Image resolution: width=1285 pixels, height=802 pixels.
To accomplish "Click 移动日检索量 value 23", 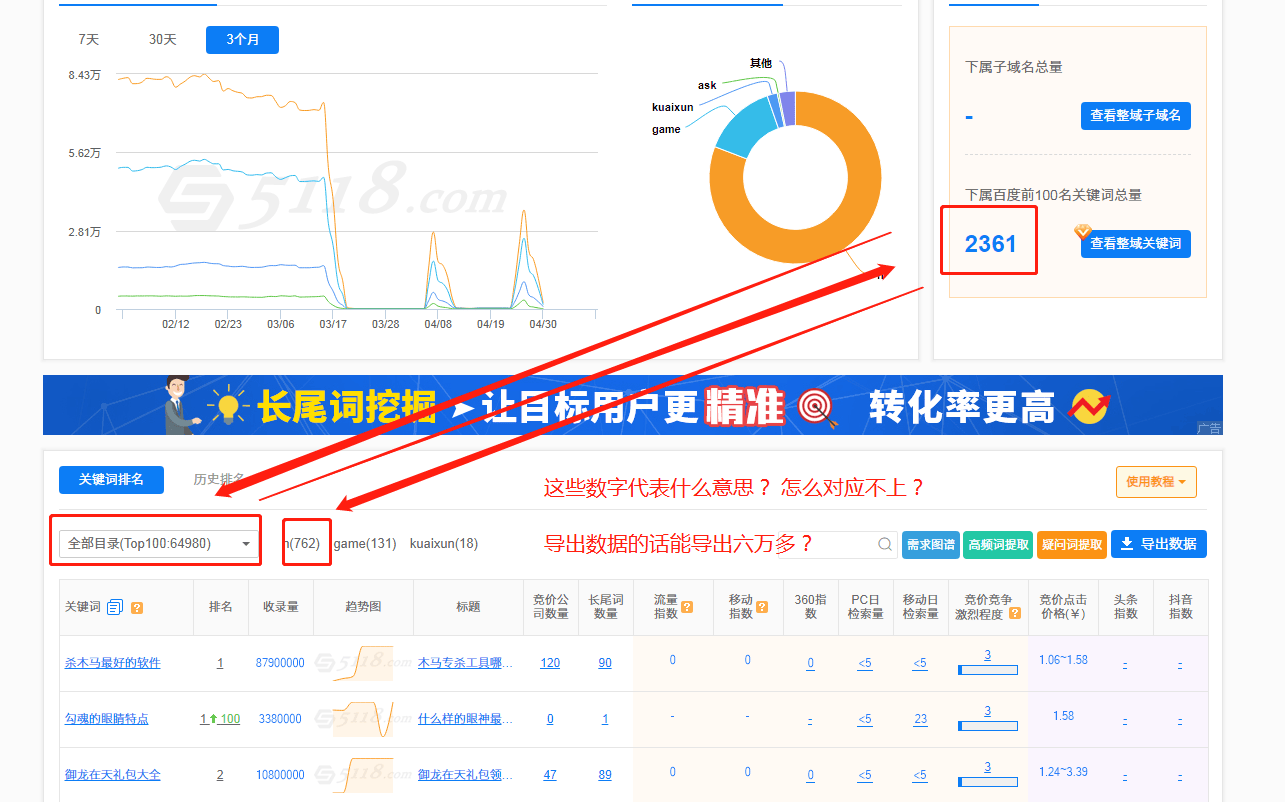I will pos(920,719).
